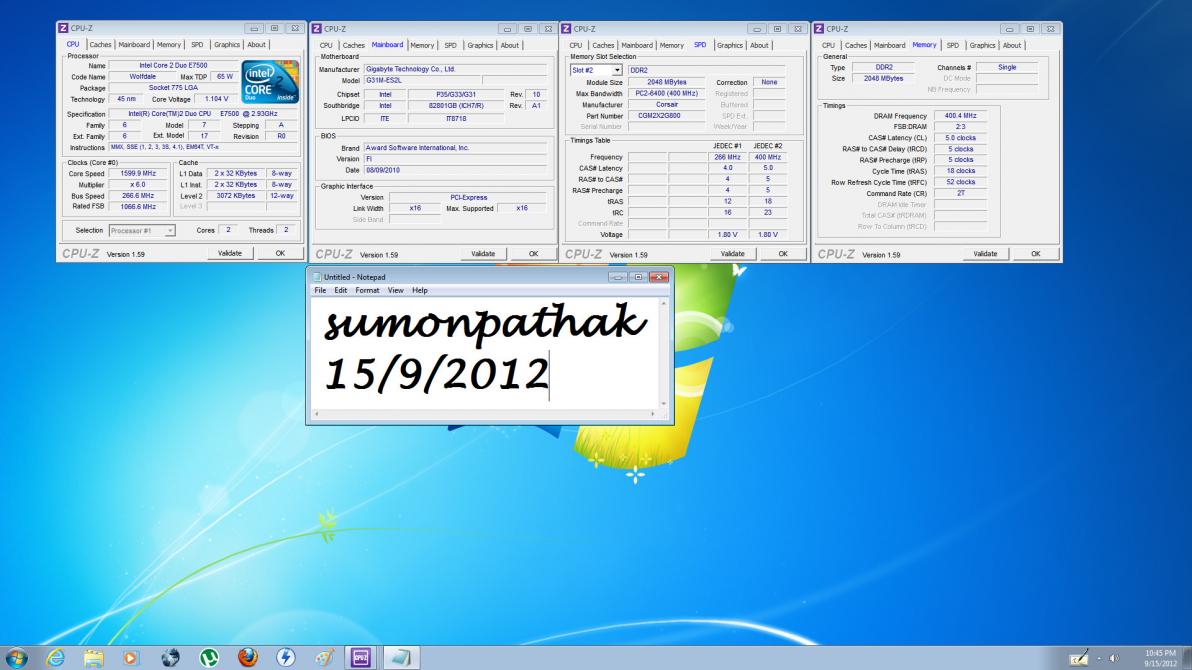Screen dimensions: 1192x670
Task: Click the globe icon beside uTorrent on taskbar
Action: pos(170,657)
